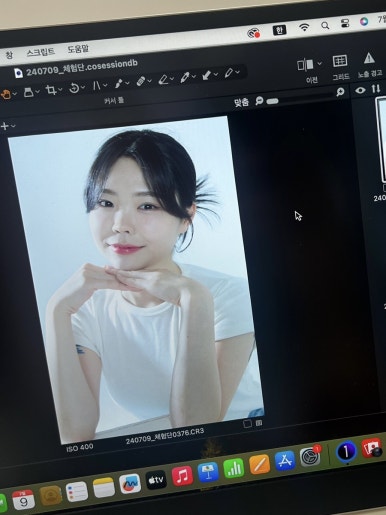Image resolution: width=386 pixels, height=515 pixels.
Task: Expand the Rotate tool dropdown arrow
Action: point(83,87)
